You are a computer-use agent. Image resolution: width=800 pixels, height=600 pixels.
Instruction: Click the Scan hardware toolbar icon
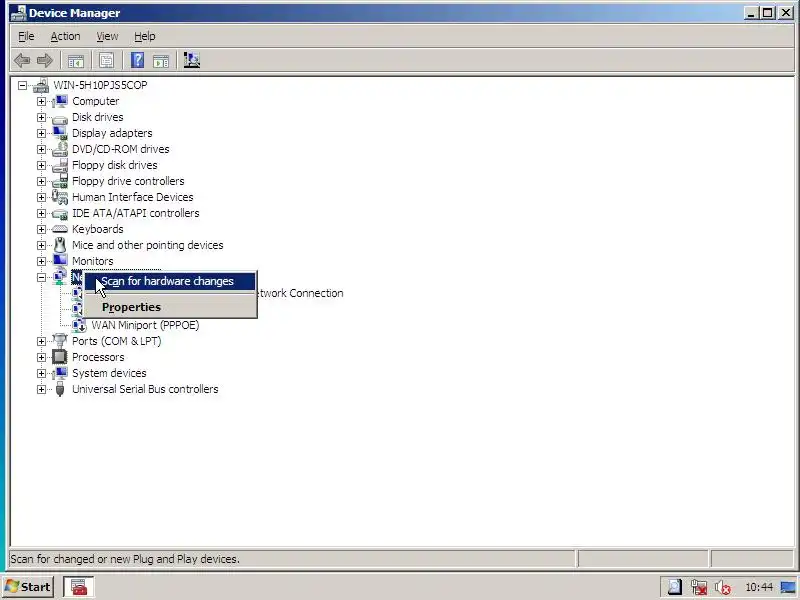tap(191, 61)
